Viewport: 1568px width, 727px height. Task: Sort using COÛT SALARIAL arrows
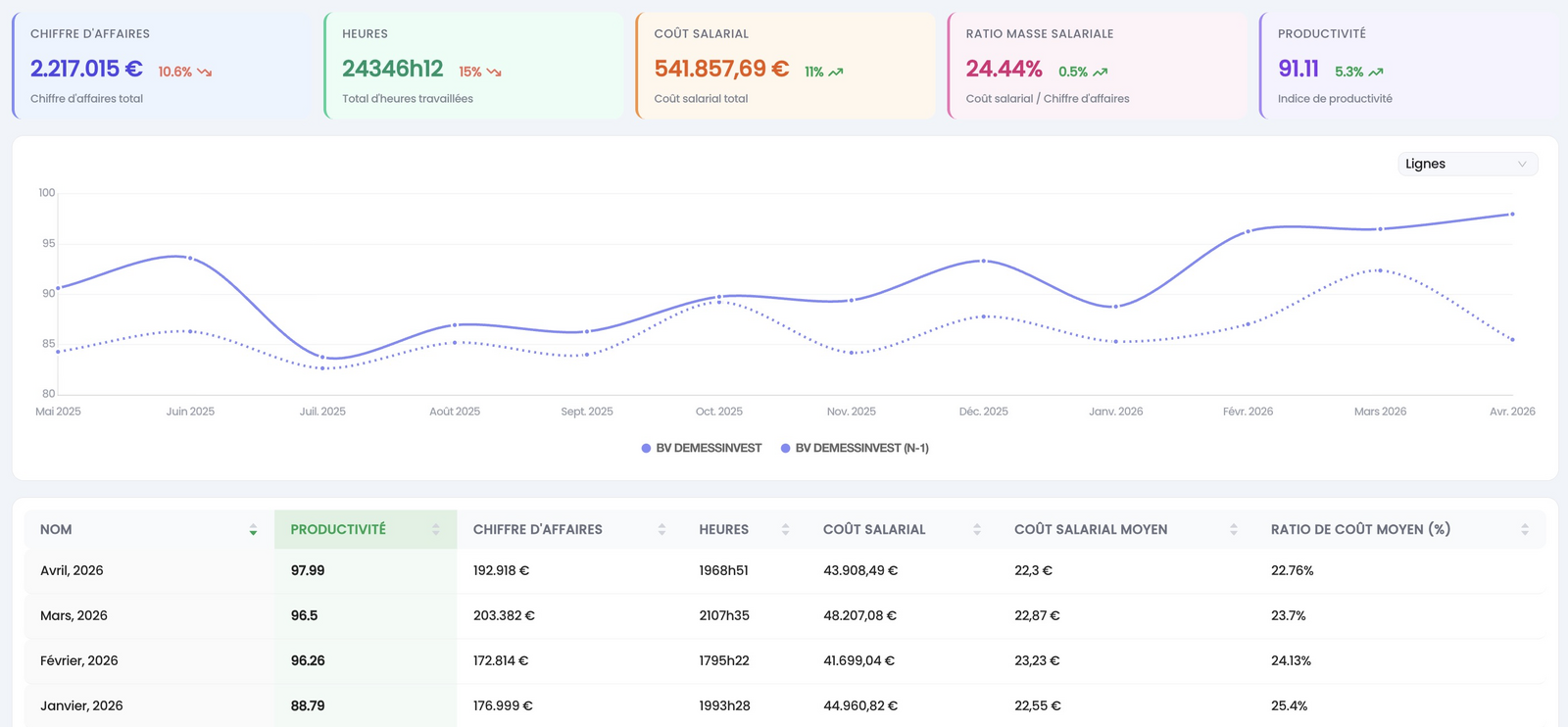976,530
